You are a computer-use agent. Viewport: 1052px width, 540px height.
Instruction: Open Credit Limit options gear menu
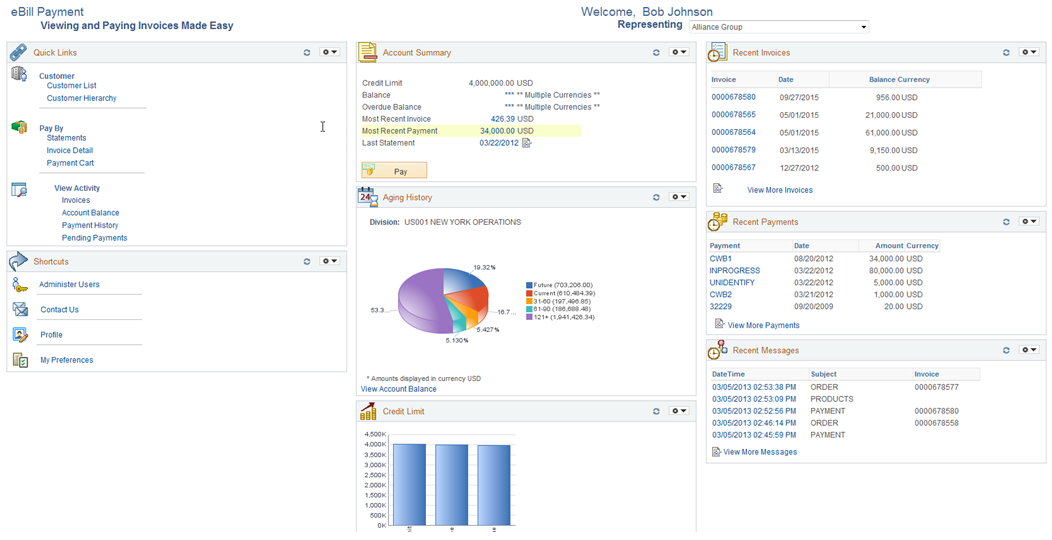point(678,411)
